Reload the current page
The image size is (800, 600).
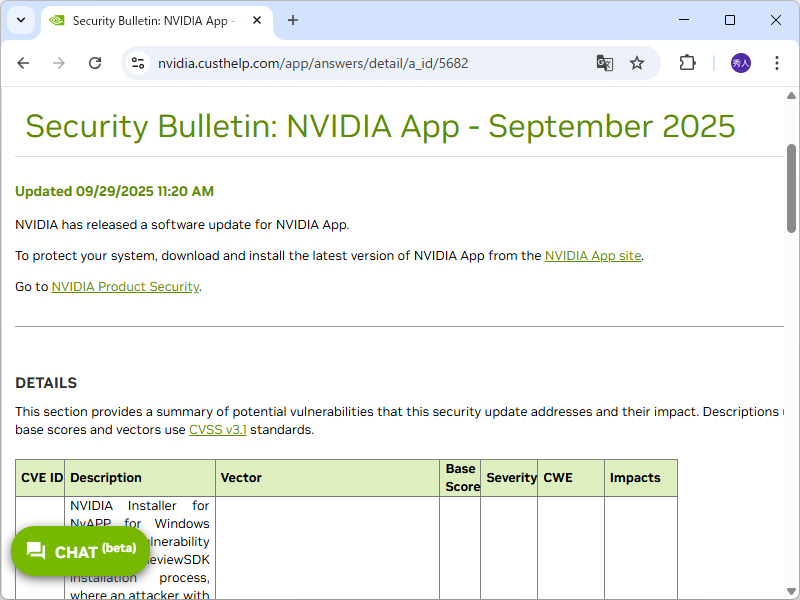[x=95, y=63]
